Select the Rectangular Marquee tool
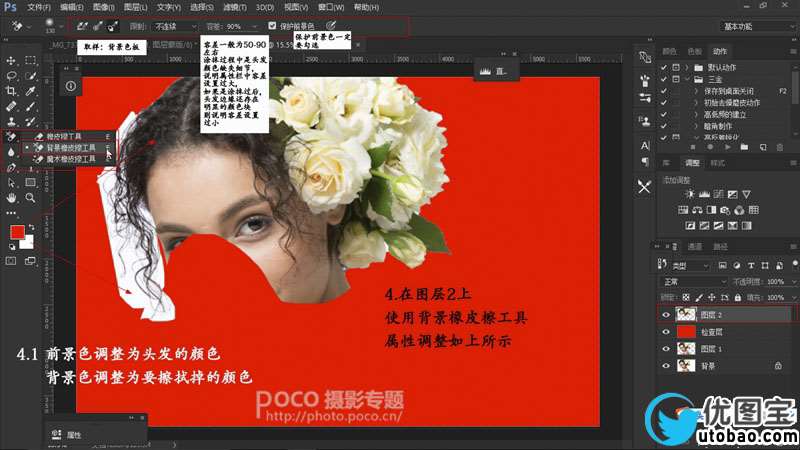 pyautogui.click(x=30, y=60)
